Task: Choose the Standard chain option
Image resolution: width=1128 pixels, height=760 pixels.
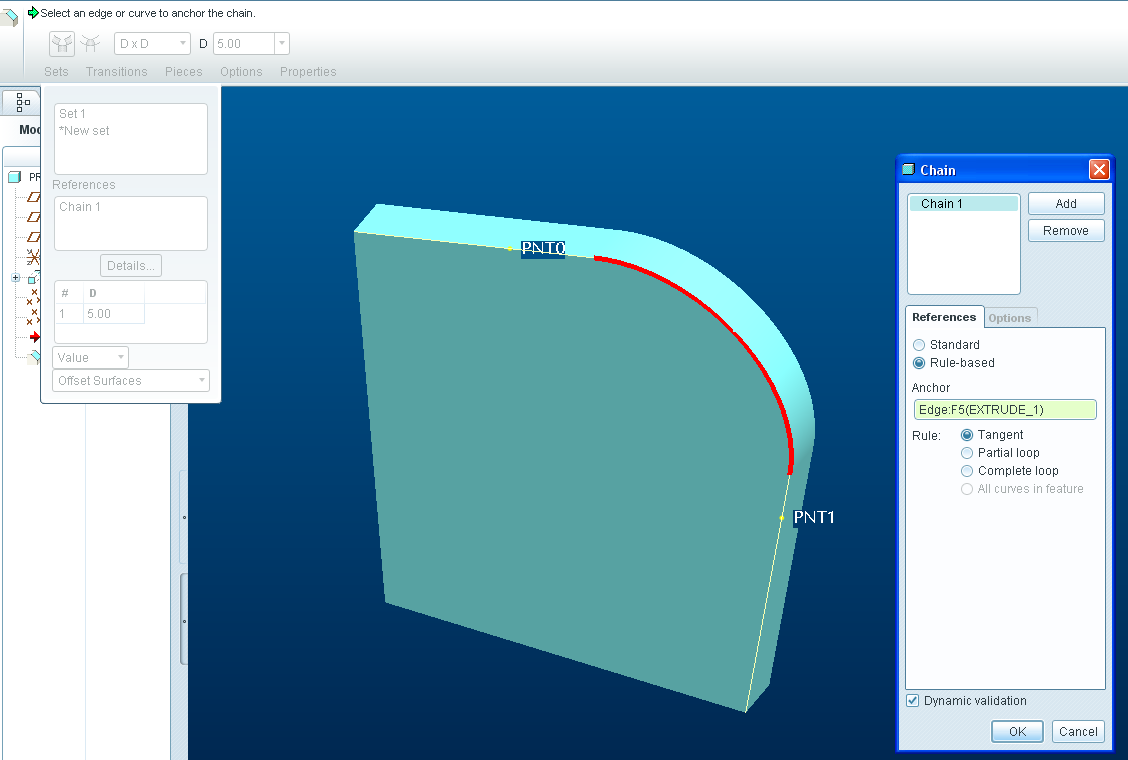Action: (x=919, y=345)
